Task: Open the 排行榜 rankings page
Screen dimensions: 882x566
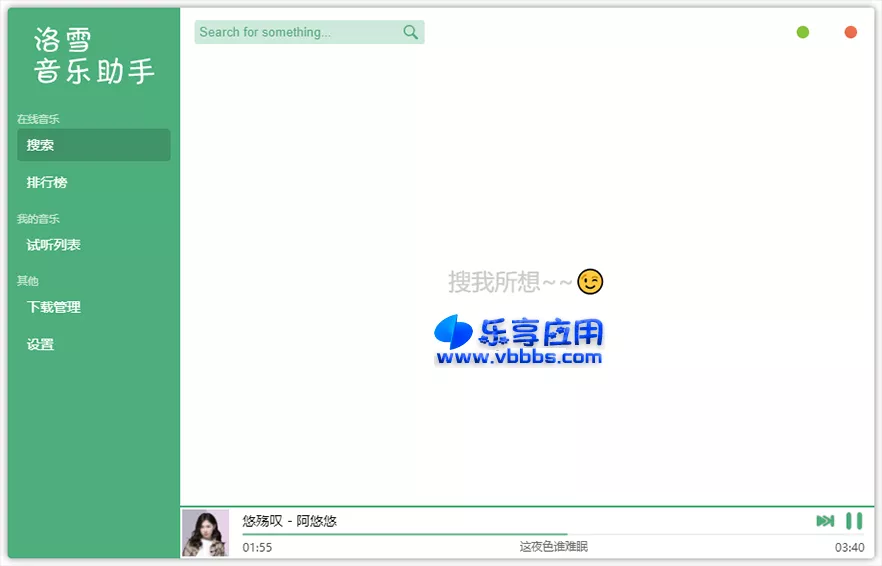Action: click(93, 182)
